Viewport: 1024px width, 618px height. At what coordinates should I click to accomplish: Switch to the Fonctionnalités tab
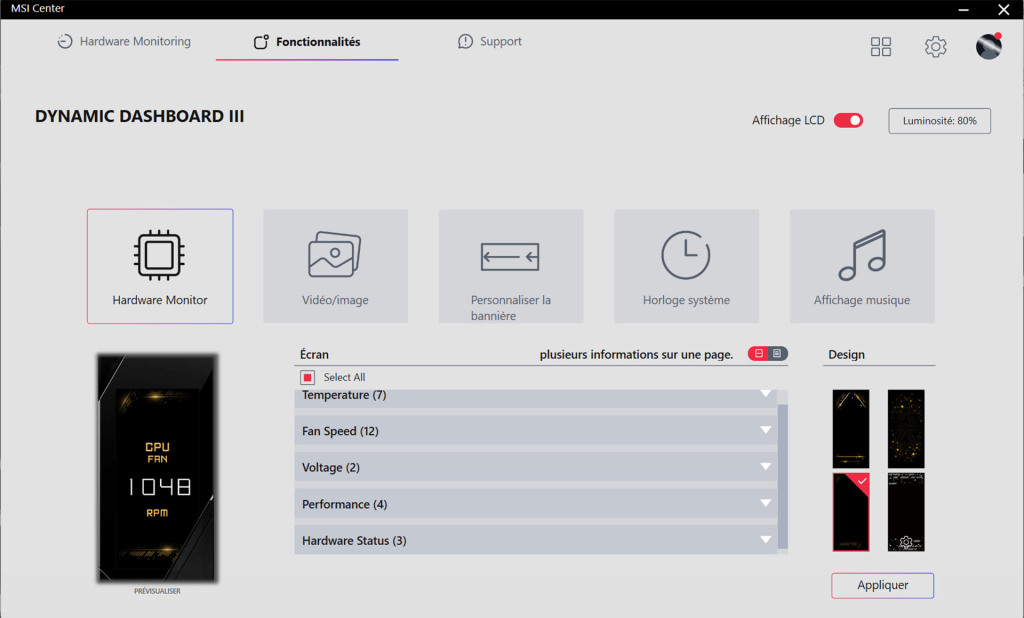coord(307,42)
